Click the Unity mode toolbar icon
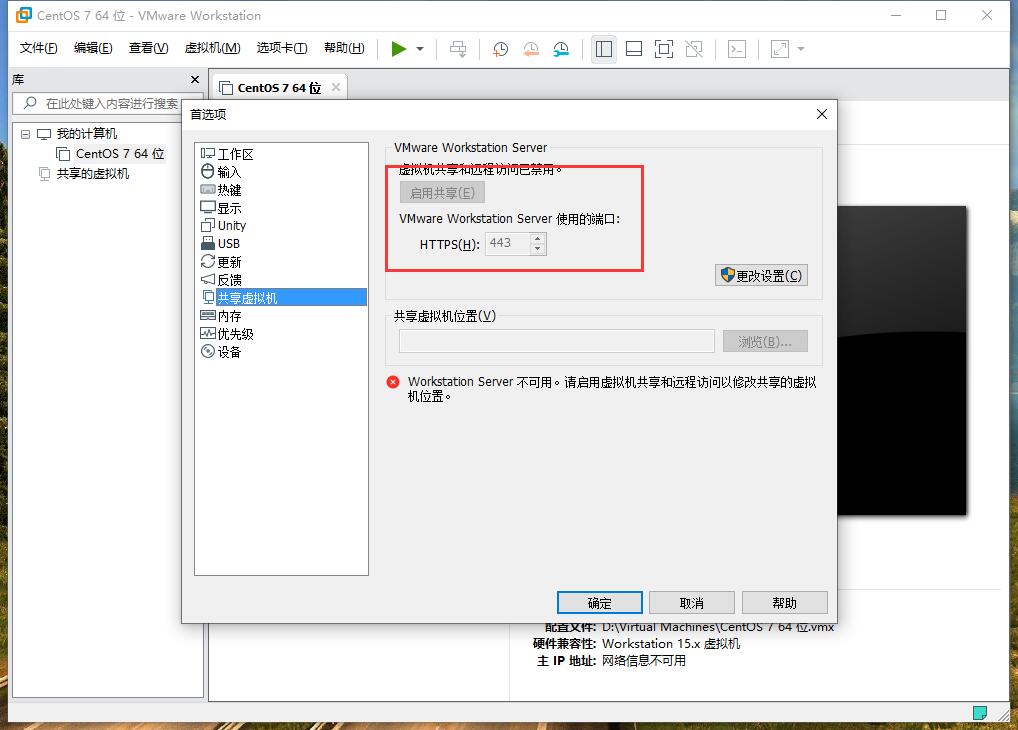 click(x=694, y=49)
